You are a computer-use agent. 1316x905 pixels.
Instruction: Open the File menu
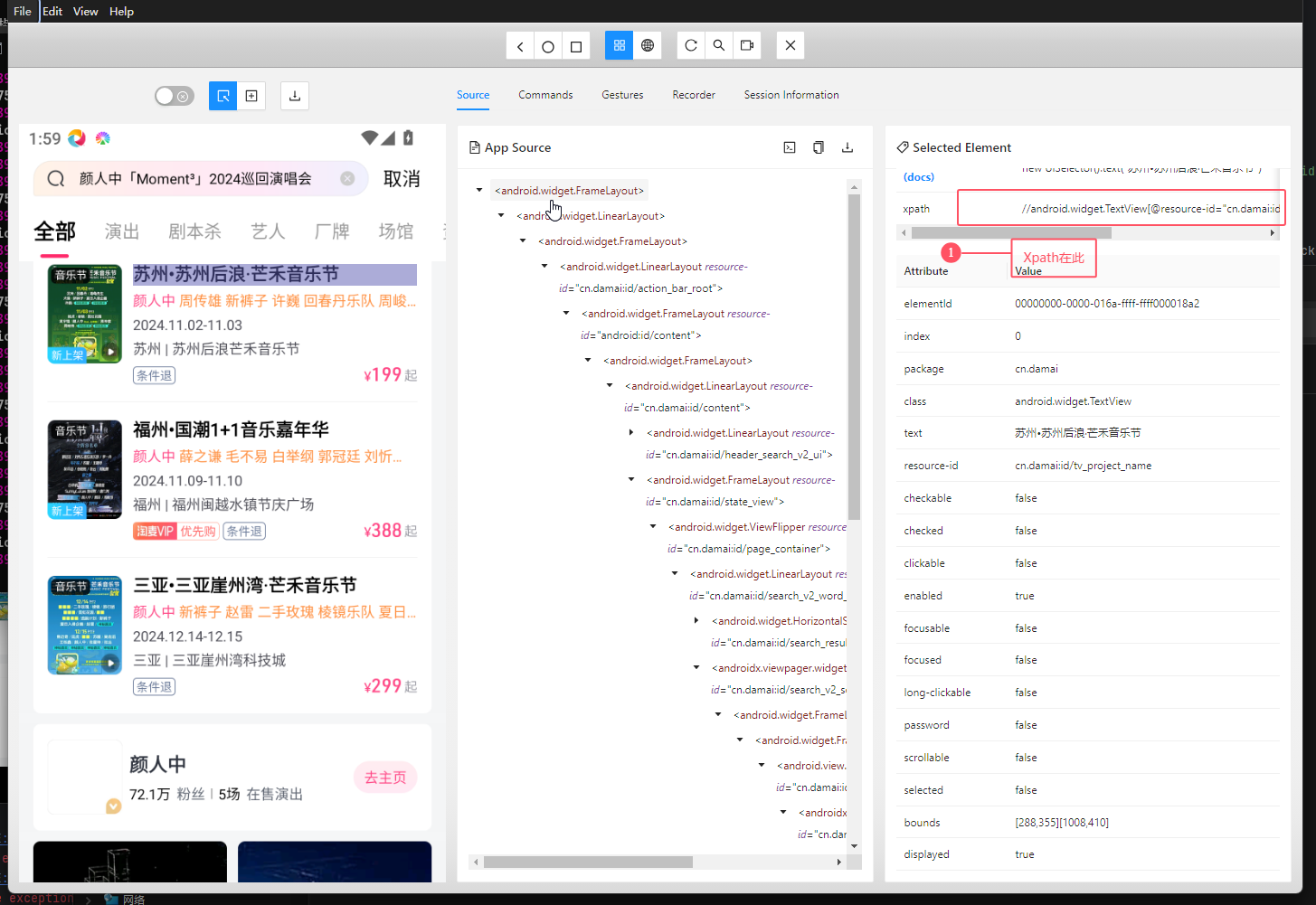pos(23,11)
